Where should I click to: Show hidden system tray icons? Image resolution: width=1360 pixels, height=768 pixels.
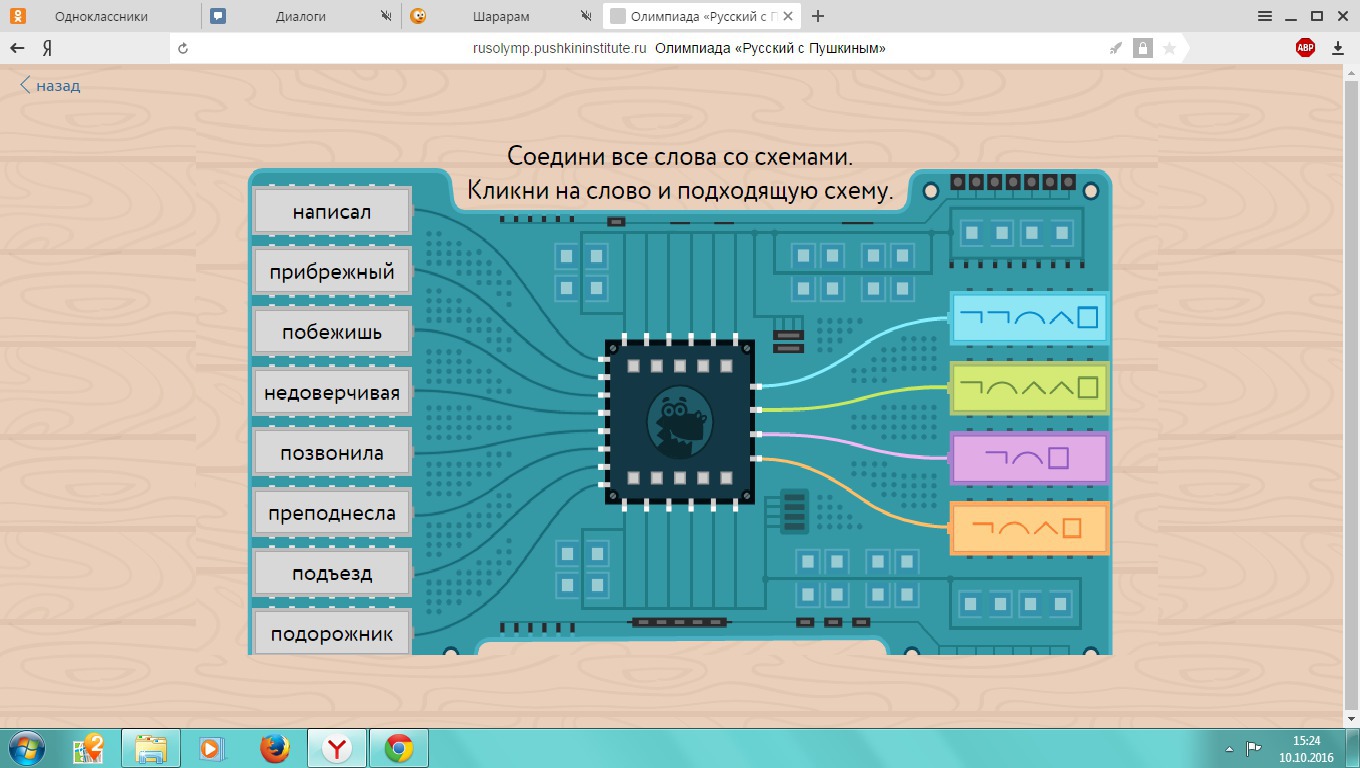click(1229, 748)
